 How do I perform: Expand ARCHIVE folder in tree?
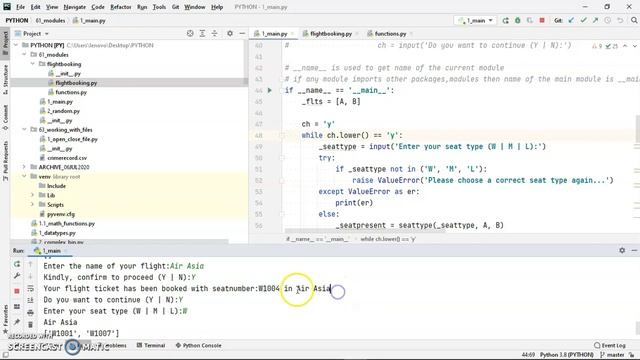(x=24, y=167)
